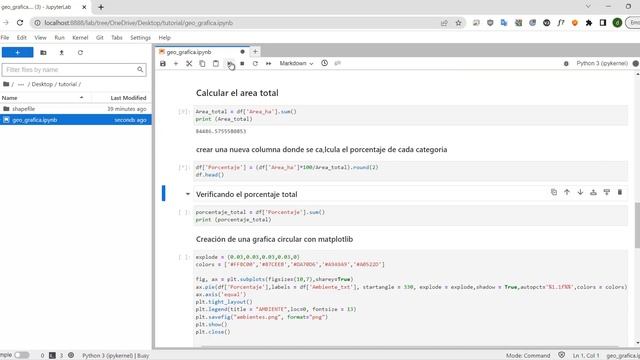Open a new browser tab with the plus
This screenshot has height=360, width=640.
tap(101, 7)
